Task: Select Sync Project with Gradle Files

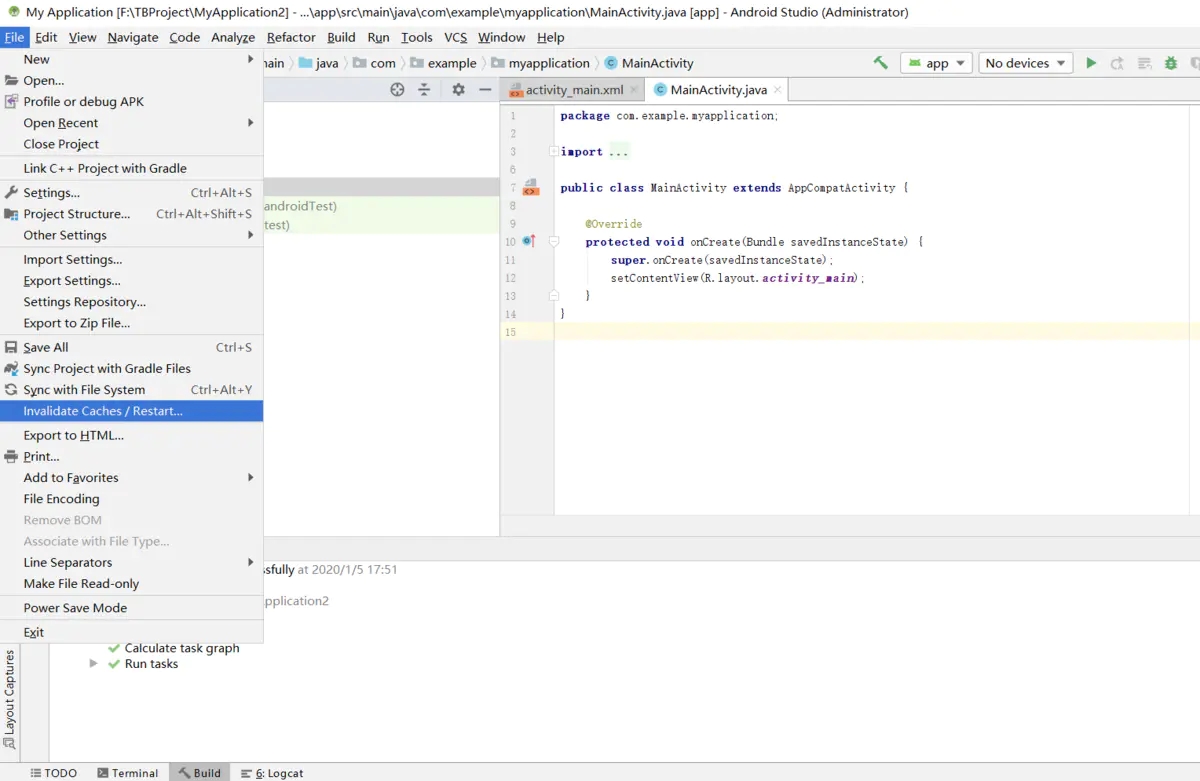Action: click(131, 369)
